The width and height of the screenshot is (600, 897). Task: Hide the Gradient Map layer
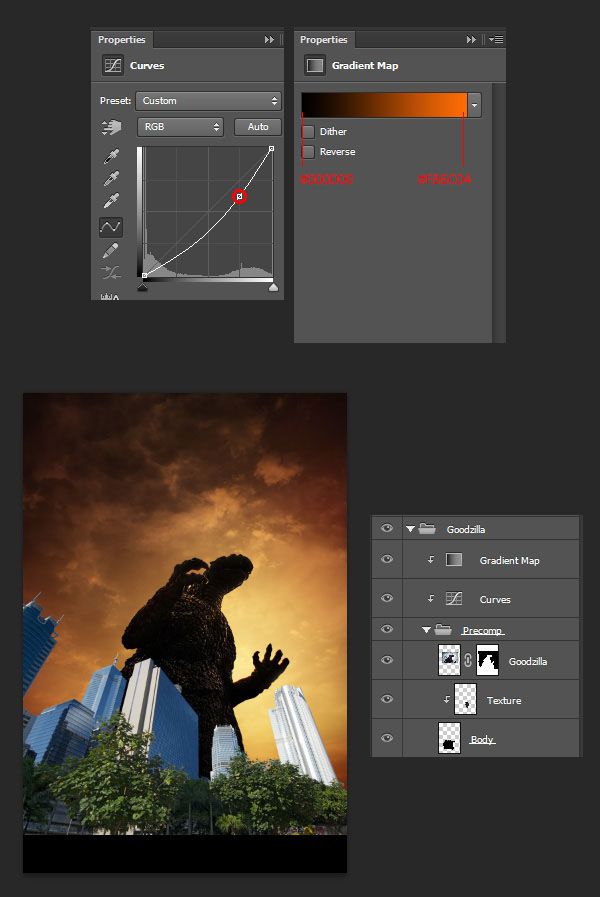point(387,559)
